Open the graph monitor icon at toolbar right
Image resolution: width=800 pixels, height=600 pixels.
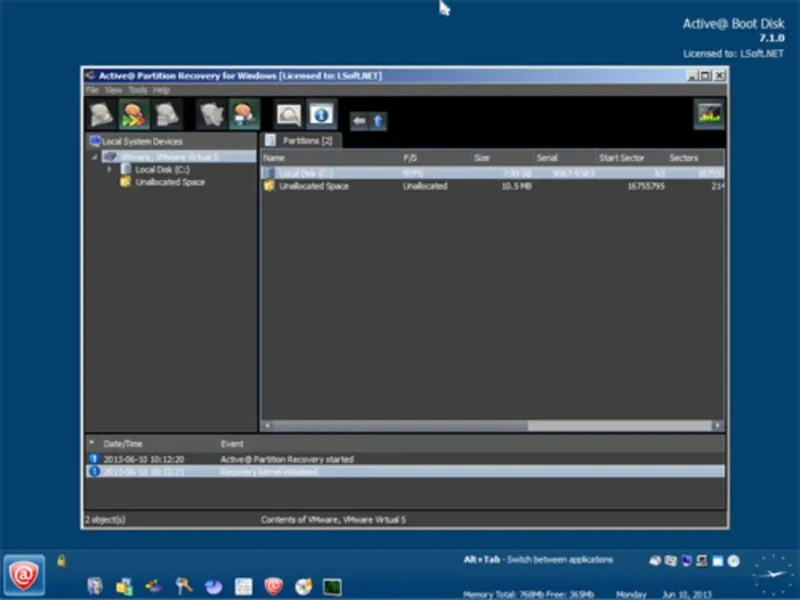tap(710, 114)
